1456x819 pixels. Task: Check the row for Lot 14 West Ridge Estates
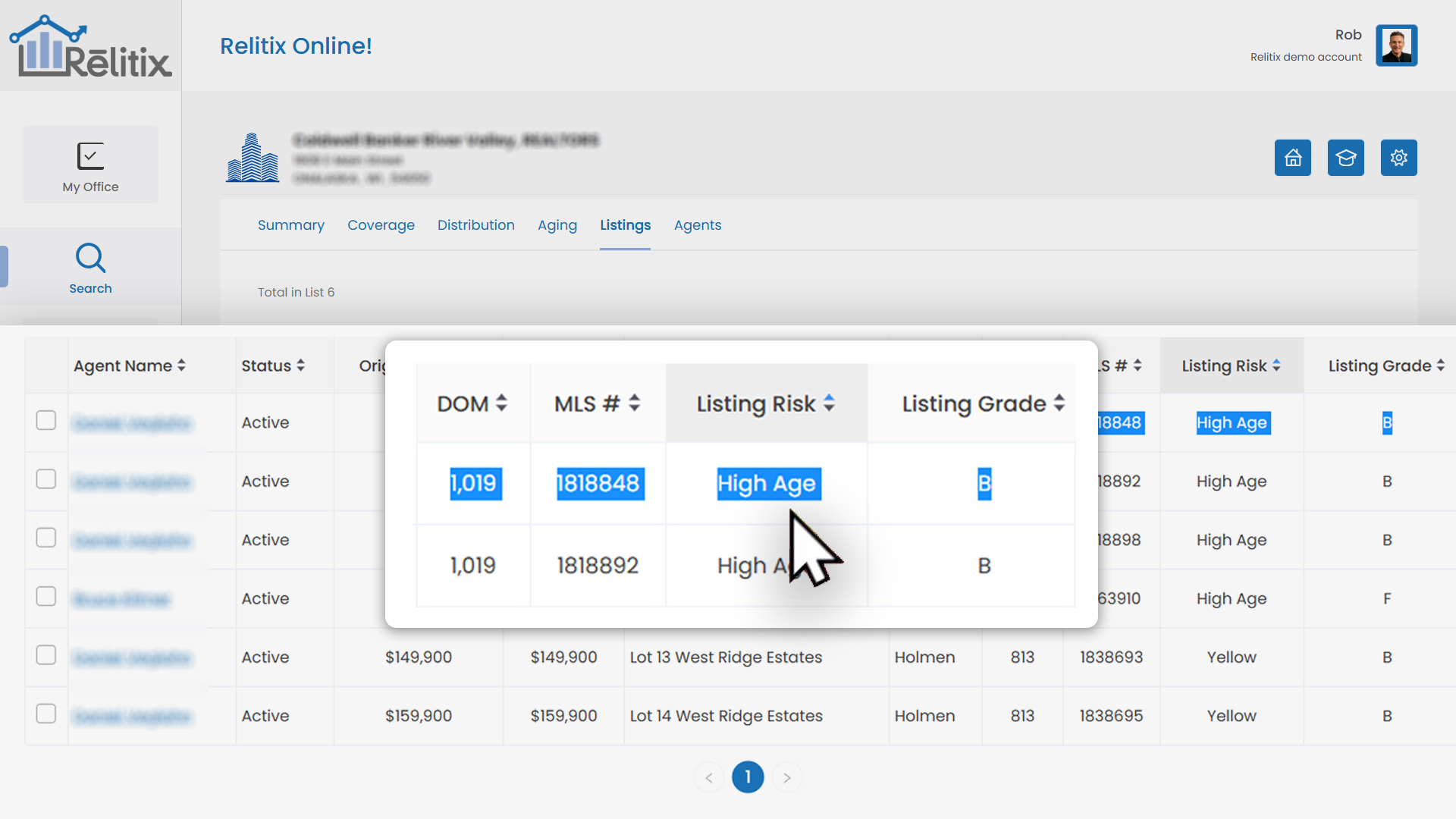pos(46,713)
